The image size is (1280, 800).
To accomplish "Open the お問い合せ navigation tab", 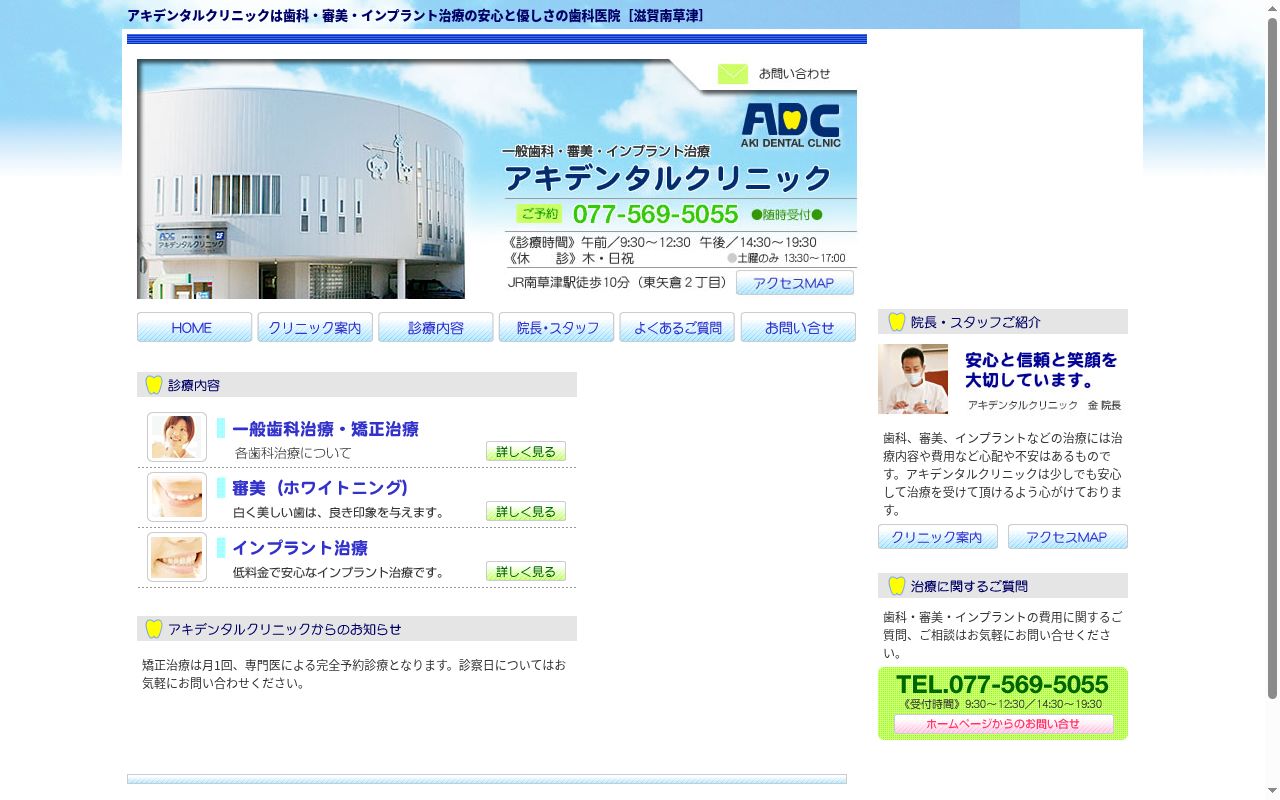I will [798, 327].
